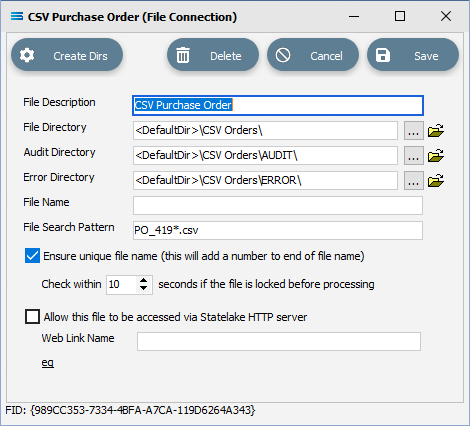The height and width of the screenshot is (426, 470).
Task: Click the window menu icon in title bar
Action: (x=17, y=16)
